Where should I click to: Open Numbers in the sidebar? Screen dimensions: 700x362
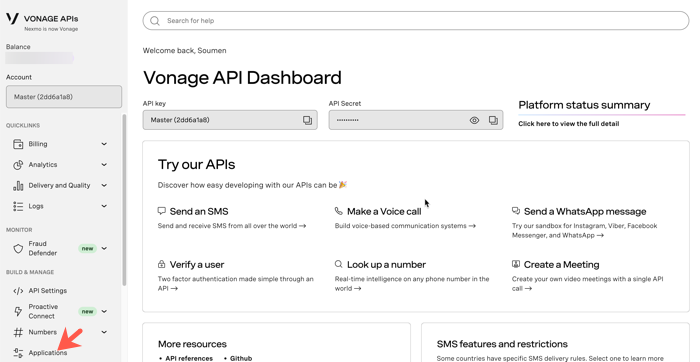[x=43, y=332]
